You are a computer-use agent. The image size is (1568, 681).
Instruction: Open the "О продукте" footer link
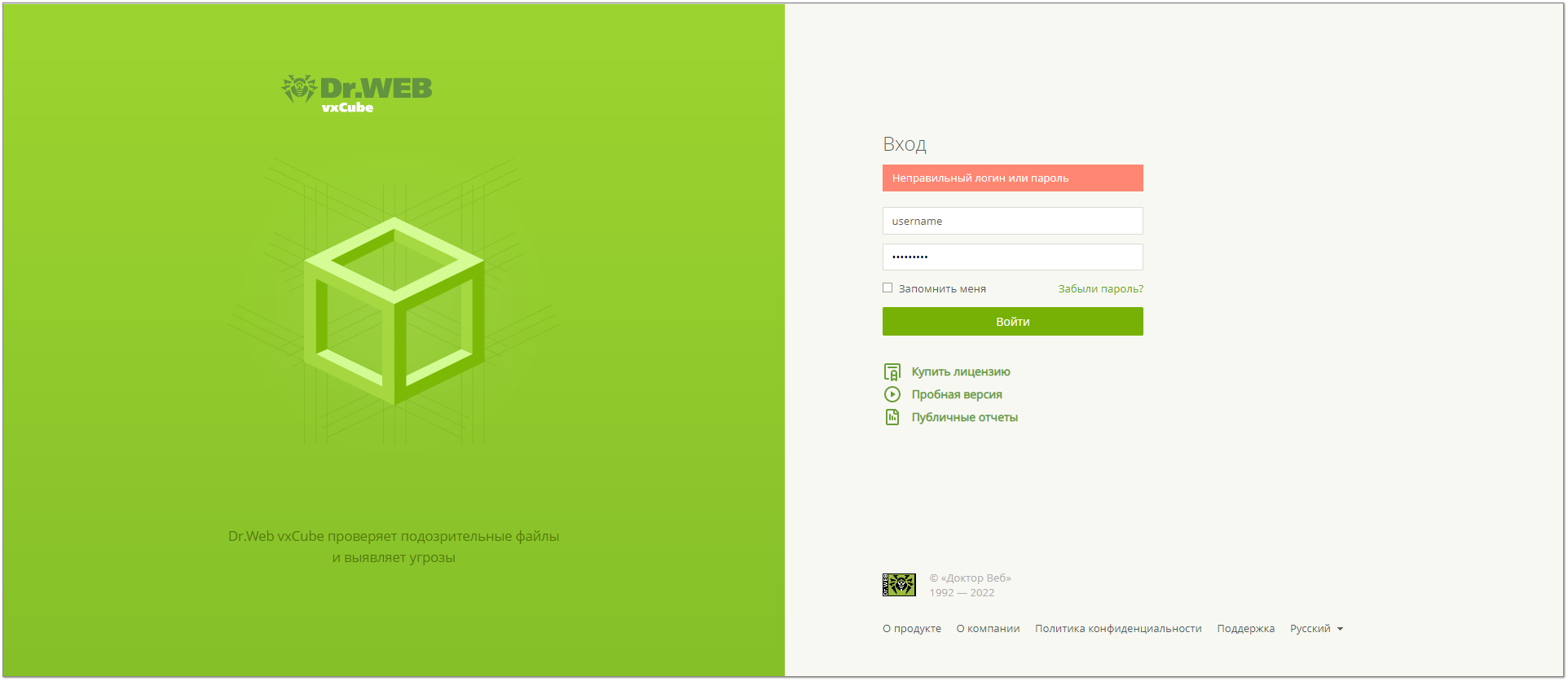[912, 629]
